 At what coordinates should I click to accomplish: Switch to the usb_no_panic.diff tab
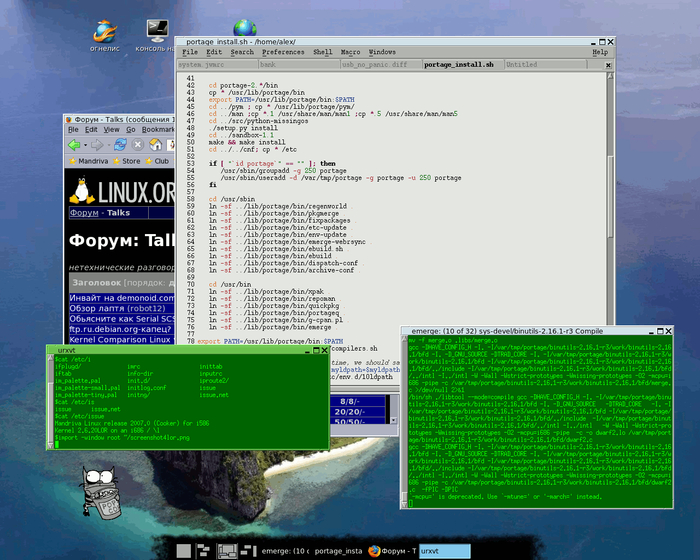(381, 65)
